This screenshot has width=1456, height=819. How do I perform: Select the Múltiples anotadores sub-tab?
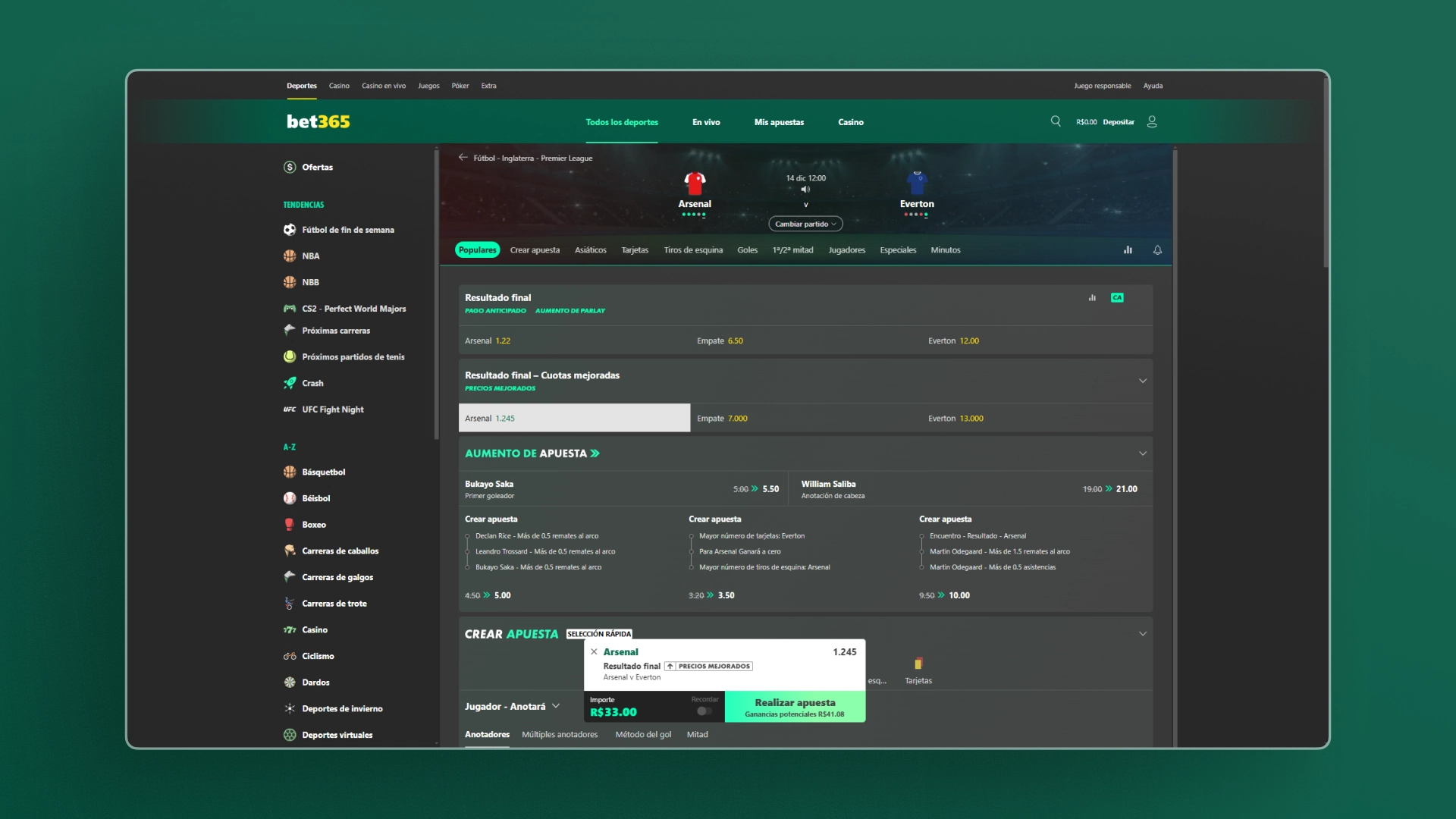click(x=560, y=735)
